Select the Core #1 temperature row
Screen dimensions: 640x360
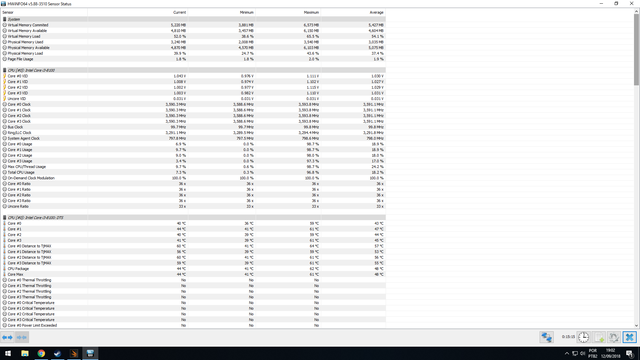pyautogui.click(x=193, y=229)
